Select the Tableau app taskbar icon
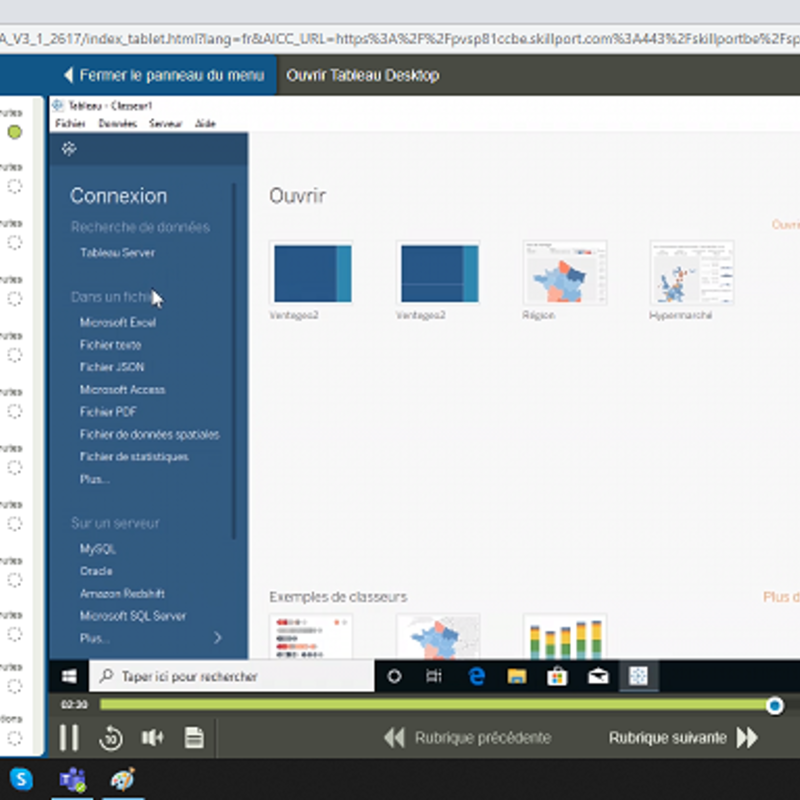This screenshot has width=800, height=800. 639,677
